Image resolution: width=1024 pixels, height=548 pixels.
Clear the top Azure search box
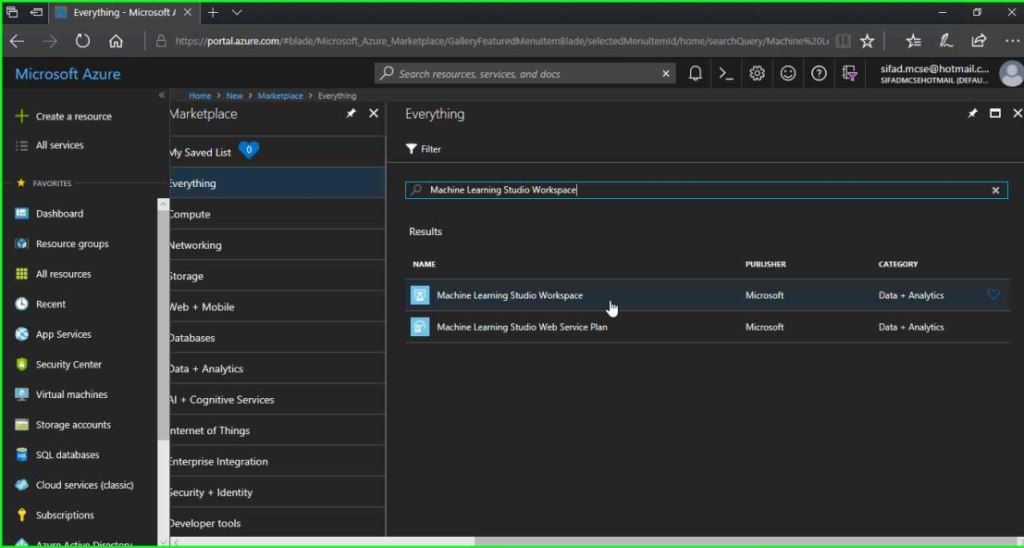point(665,74)
